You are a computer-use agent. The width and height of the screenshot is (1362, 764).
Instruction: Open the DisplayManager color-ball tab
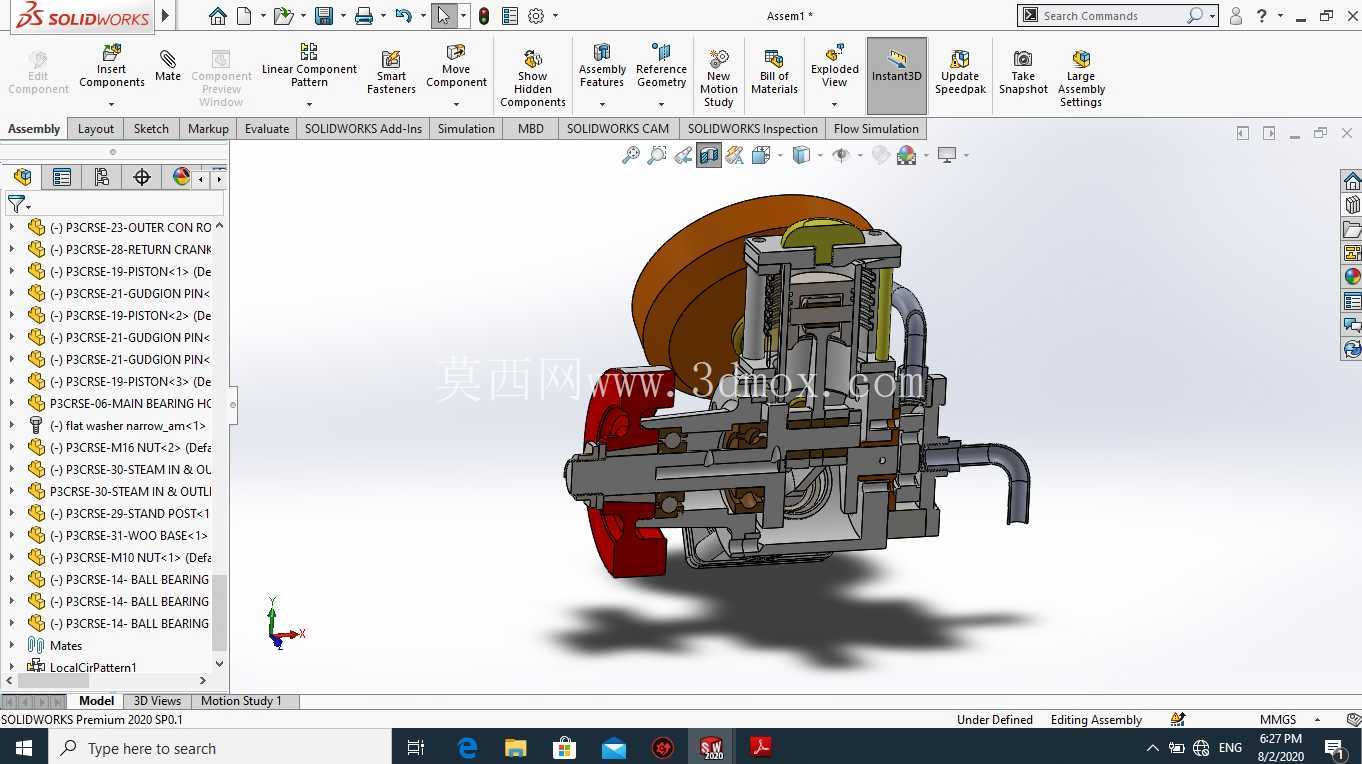(x=181, y=177)
